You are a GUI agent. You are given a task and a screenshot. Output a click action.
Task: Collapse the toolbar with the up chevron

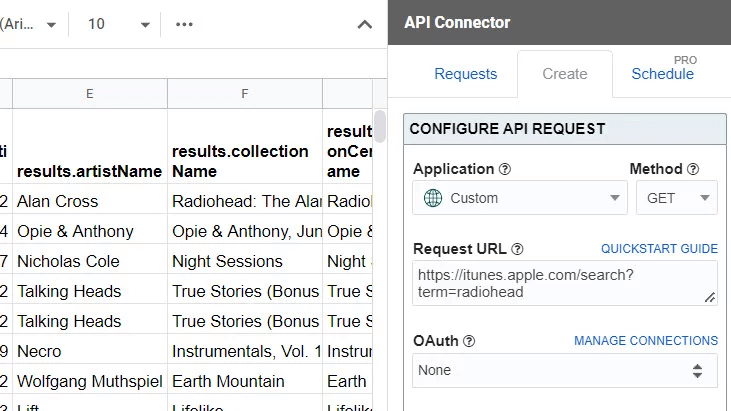pos(365,25)
